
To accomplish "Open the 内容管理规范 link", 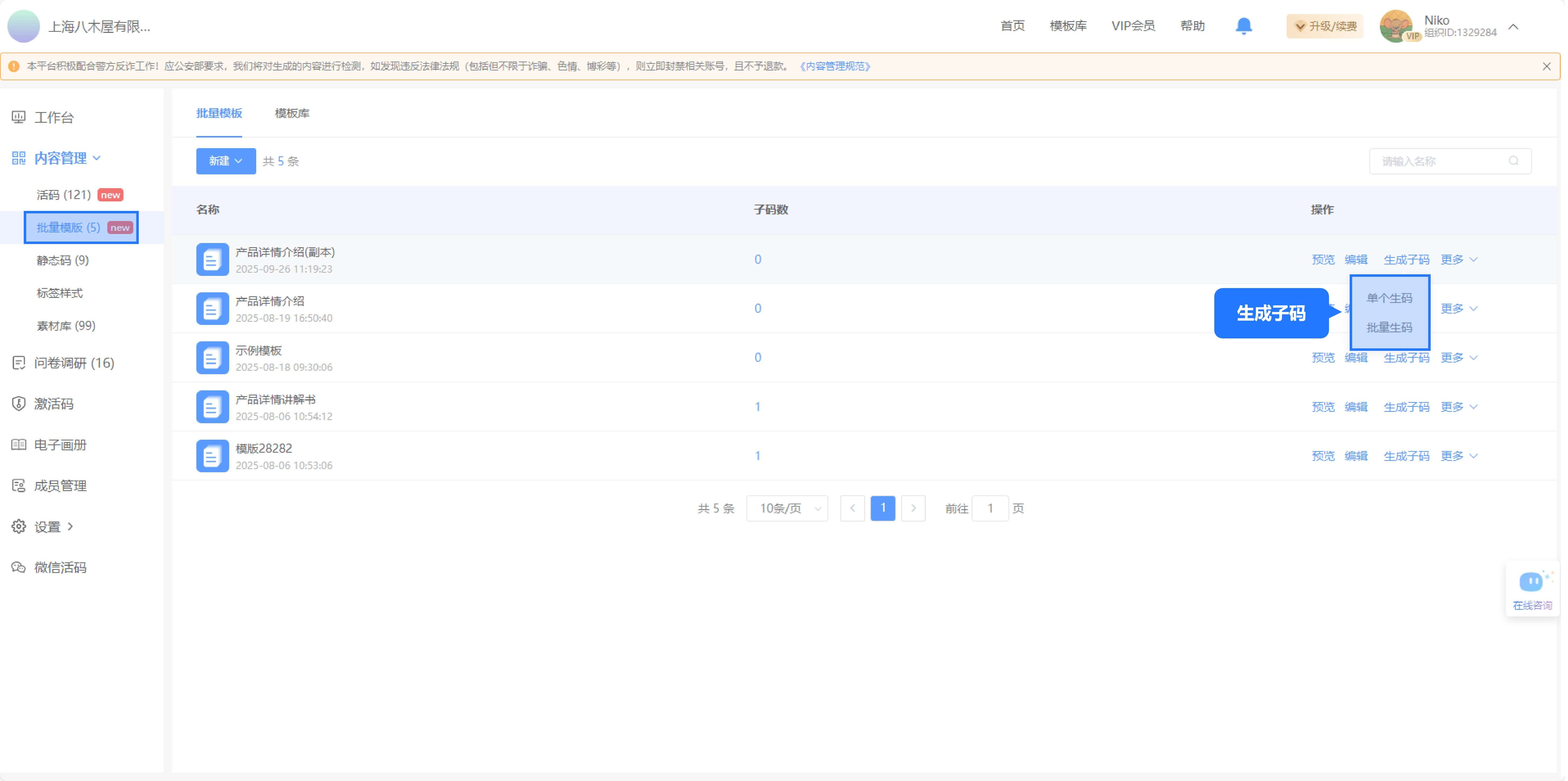I will tap(835, 66).
